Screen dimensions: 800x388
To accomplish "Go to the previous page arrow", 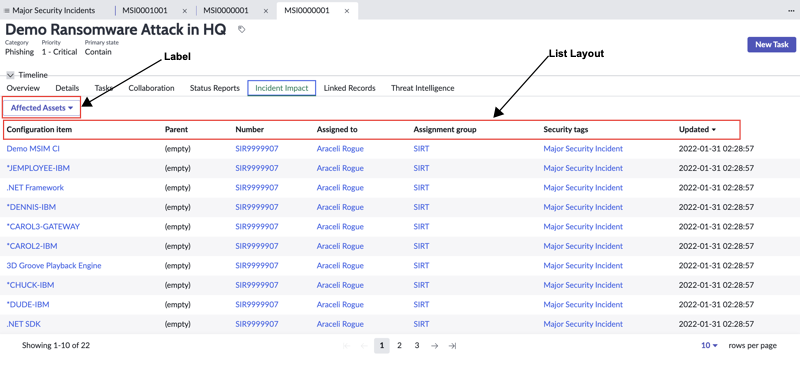I will click(x=364, y=346).
